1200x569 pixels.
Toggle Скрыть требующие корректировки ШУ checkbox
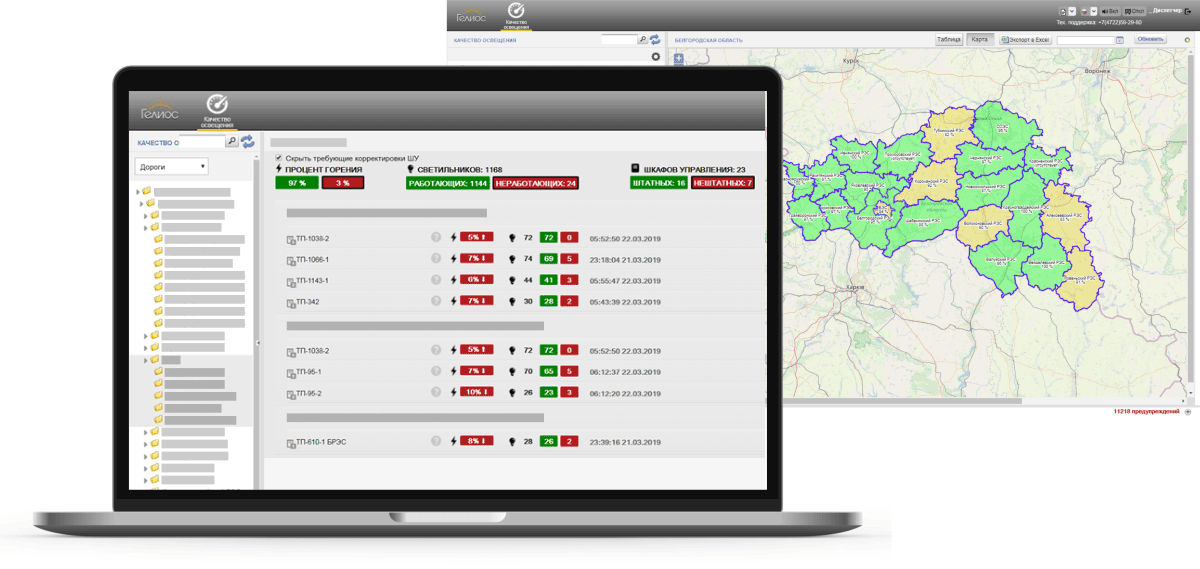[279, 158]
